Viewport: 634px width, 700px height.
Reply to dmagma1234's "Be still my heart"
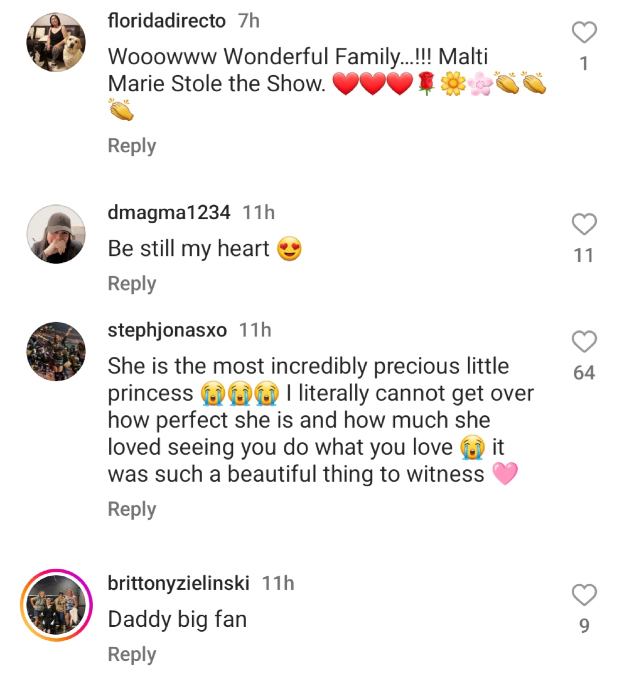pos(132,284)
